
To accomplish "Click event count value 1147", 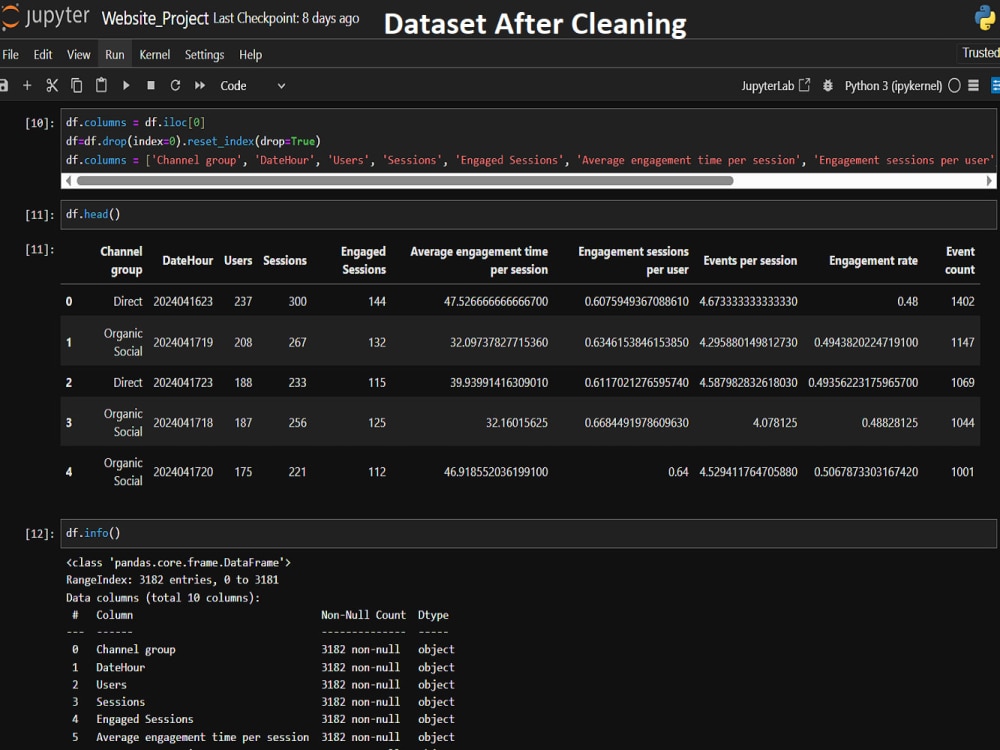I will (x=962, y=342).
